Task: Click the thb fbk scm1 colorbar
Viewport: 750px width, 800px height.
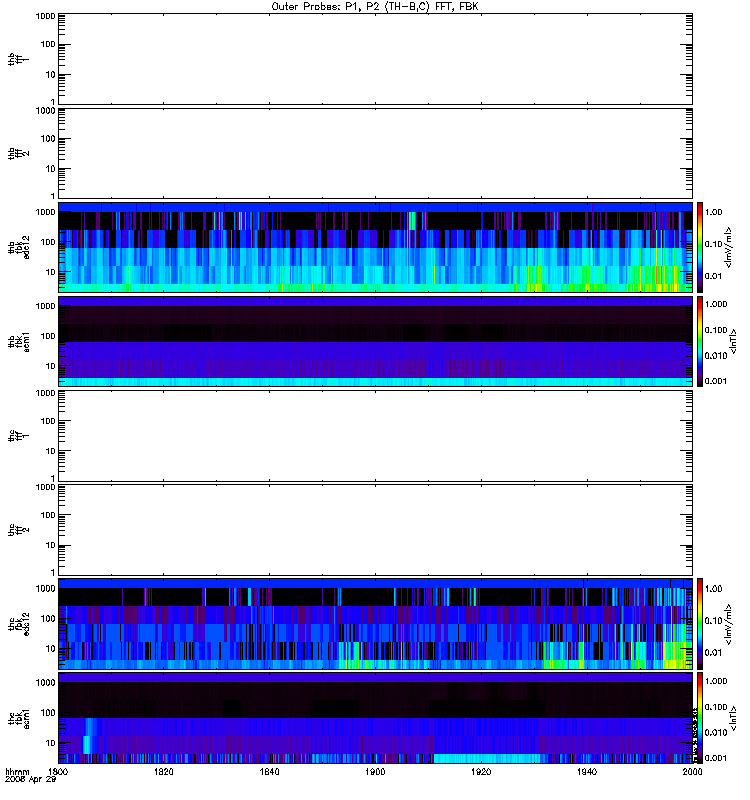Action: (700, 341)
